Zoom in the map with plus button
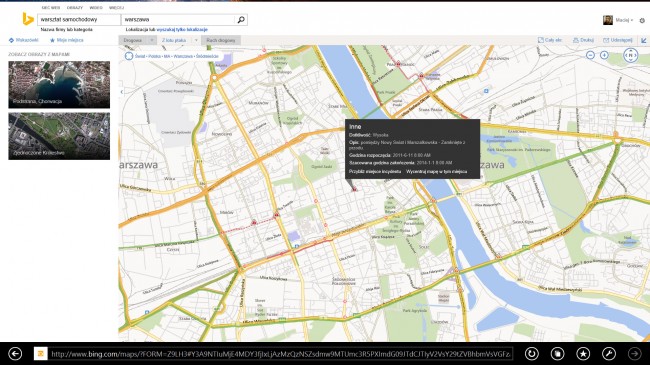 point(604,55)
